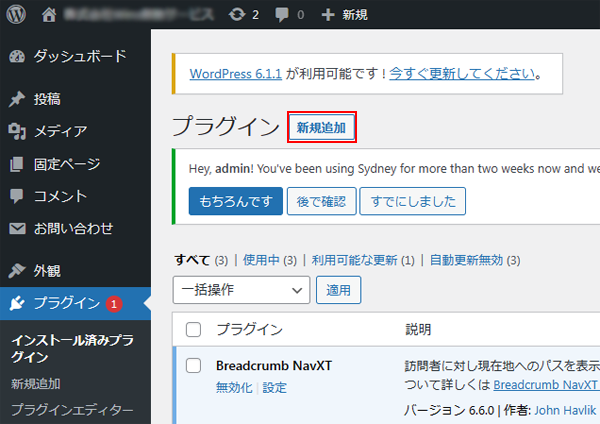600x424 pixels.
Task: Click 適用 button
Action: (338, 290)
